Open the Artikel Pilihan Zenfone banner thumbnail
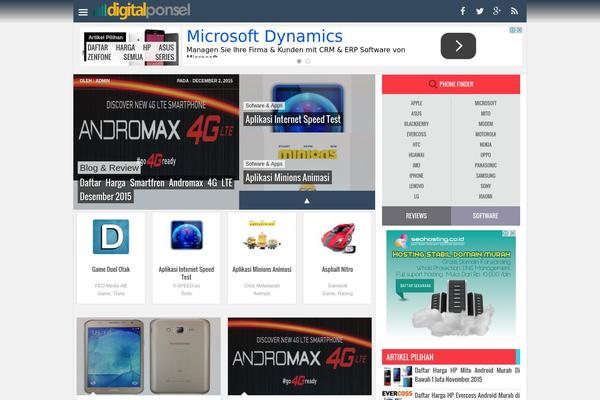Image resolution: width=600 pixels, height=400 pixels. [x=130, y=47]
